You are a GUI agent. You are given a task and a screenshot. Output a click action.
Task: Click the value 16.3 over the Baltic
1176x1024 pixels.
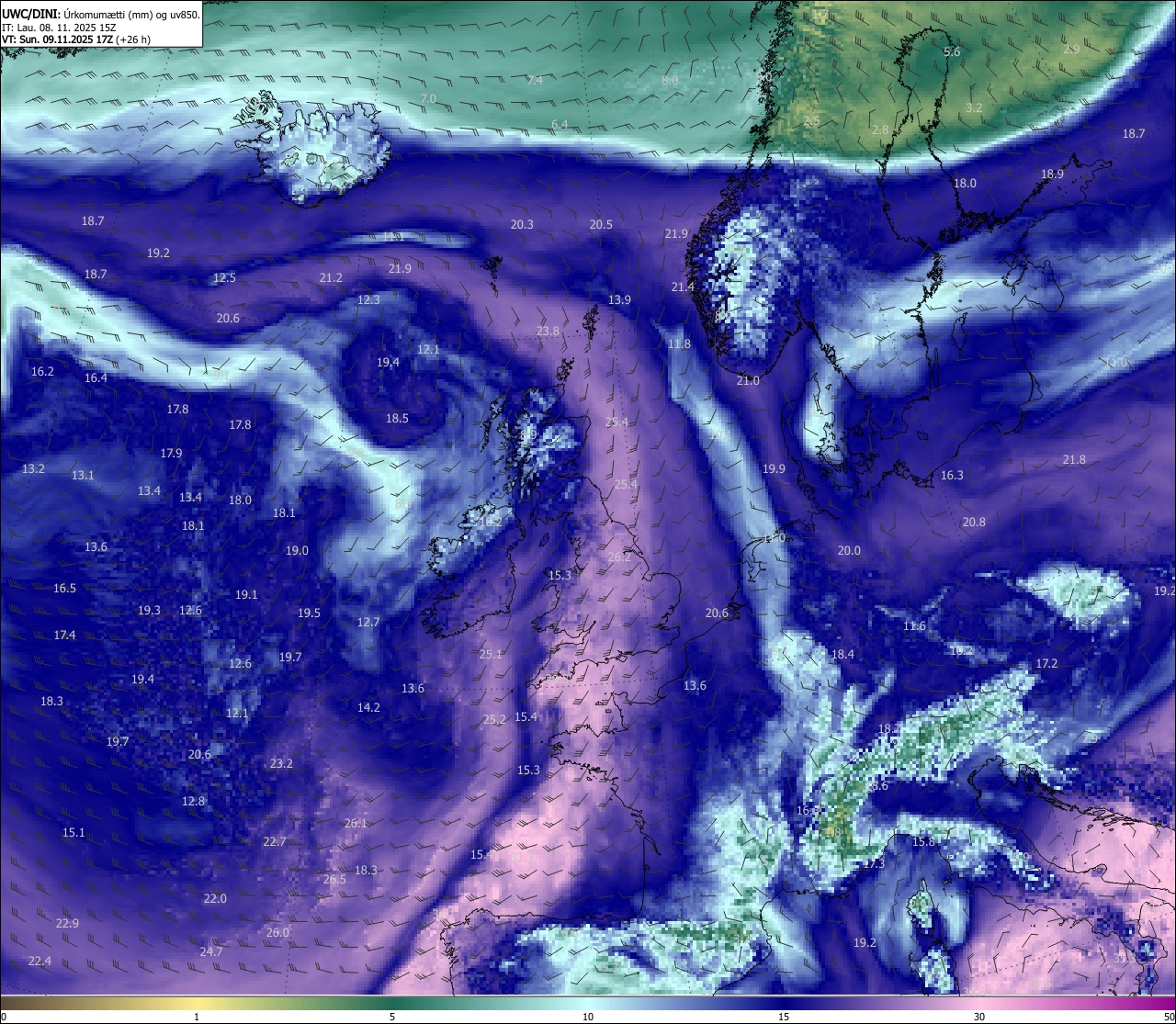[952, 475]
